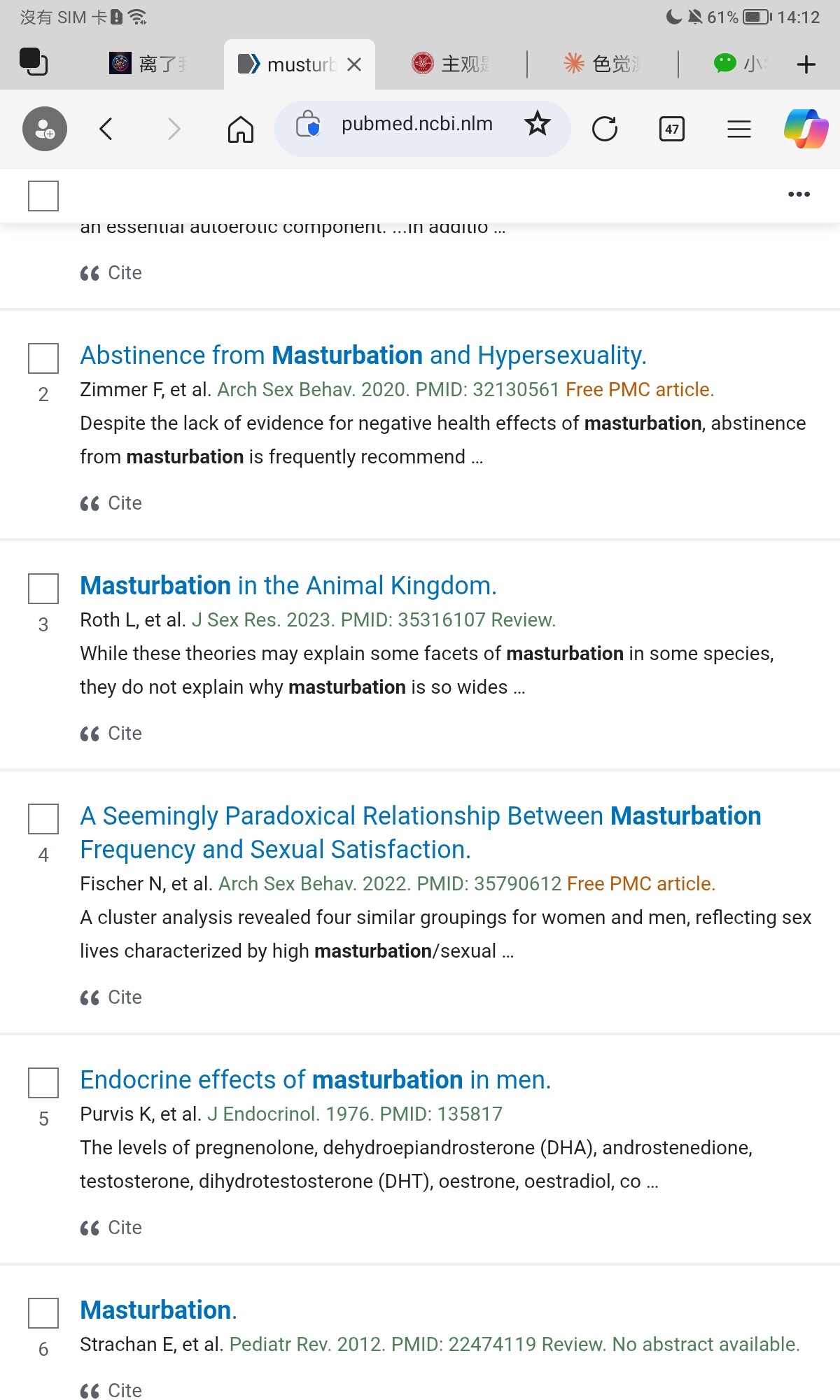Reload the PubMed page
The image size is (840, 1400).
point(604,129)
